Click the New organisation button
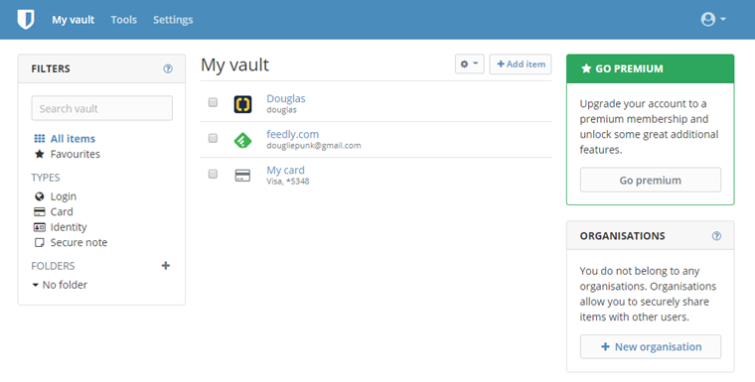This screenshot has width=755, height=382. click(x=651, y=347)
